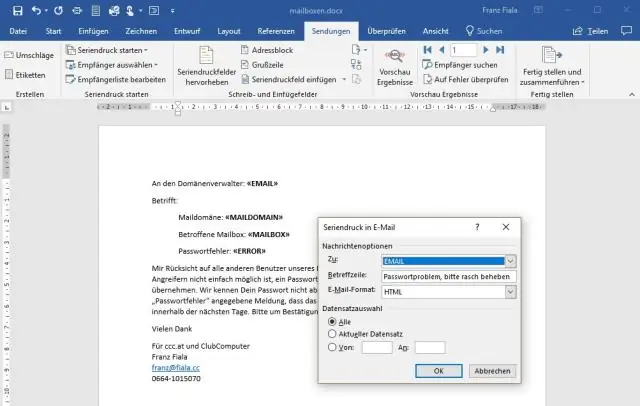640x406 pixels.
Task: Click Empfängerliste bearbeiten
Action: pos(116,80)
